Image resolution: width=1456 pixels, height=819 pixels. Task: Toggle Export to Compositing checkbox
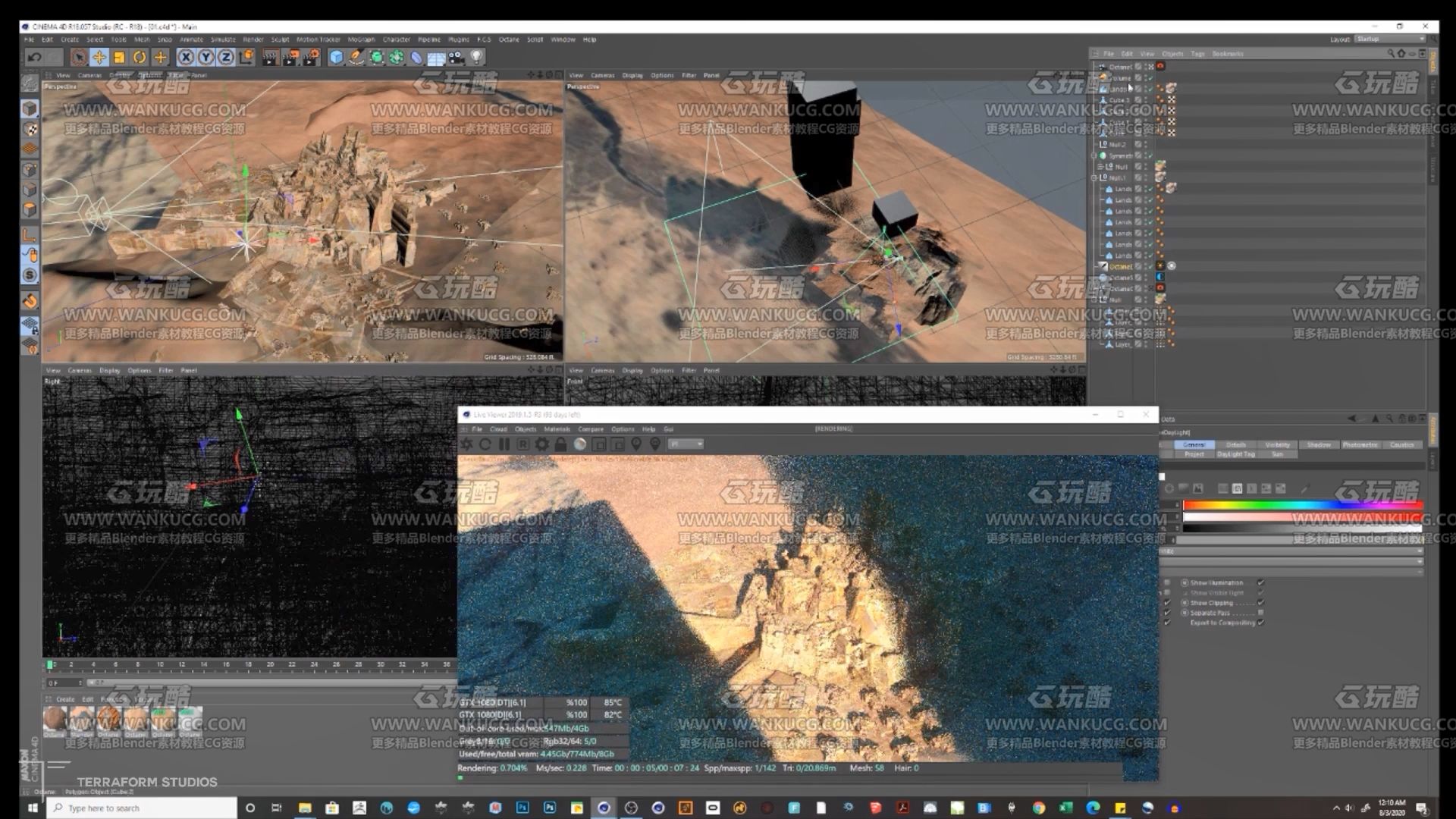(1260, 622)
